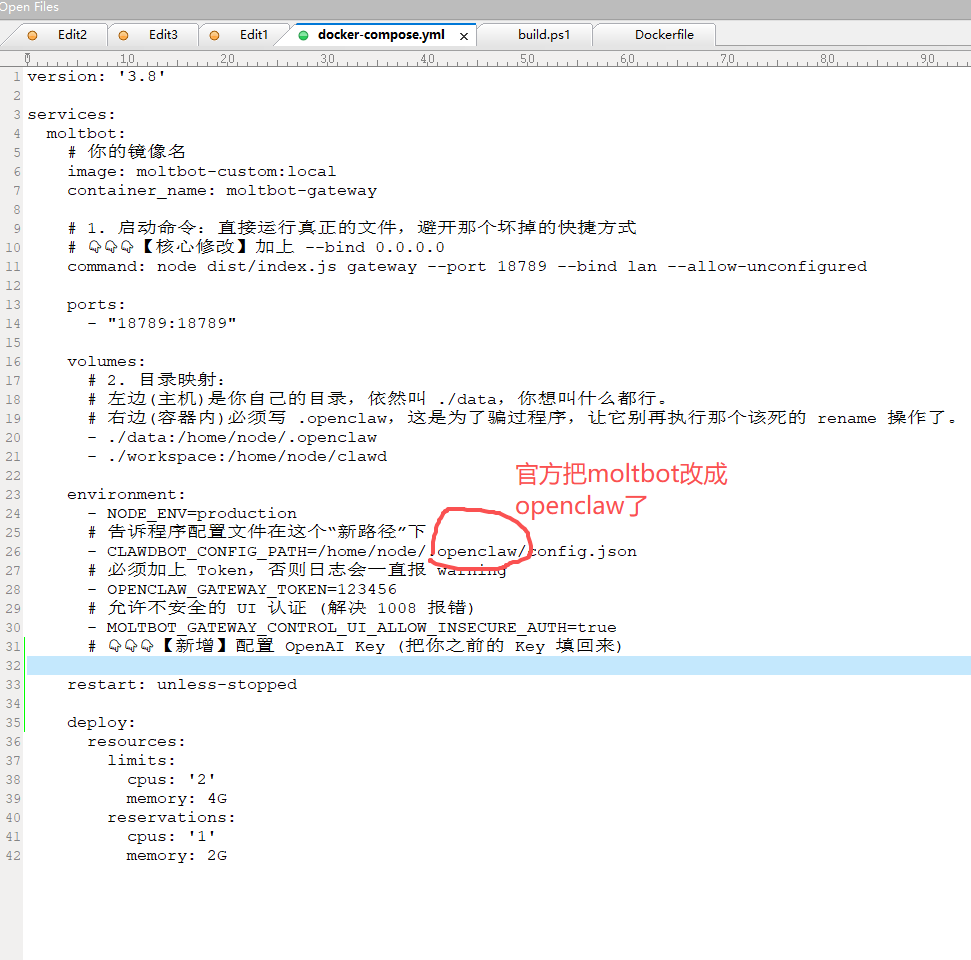Click the "version: '3.8'" text

pos(96,77)
